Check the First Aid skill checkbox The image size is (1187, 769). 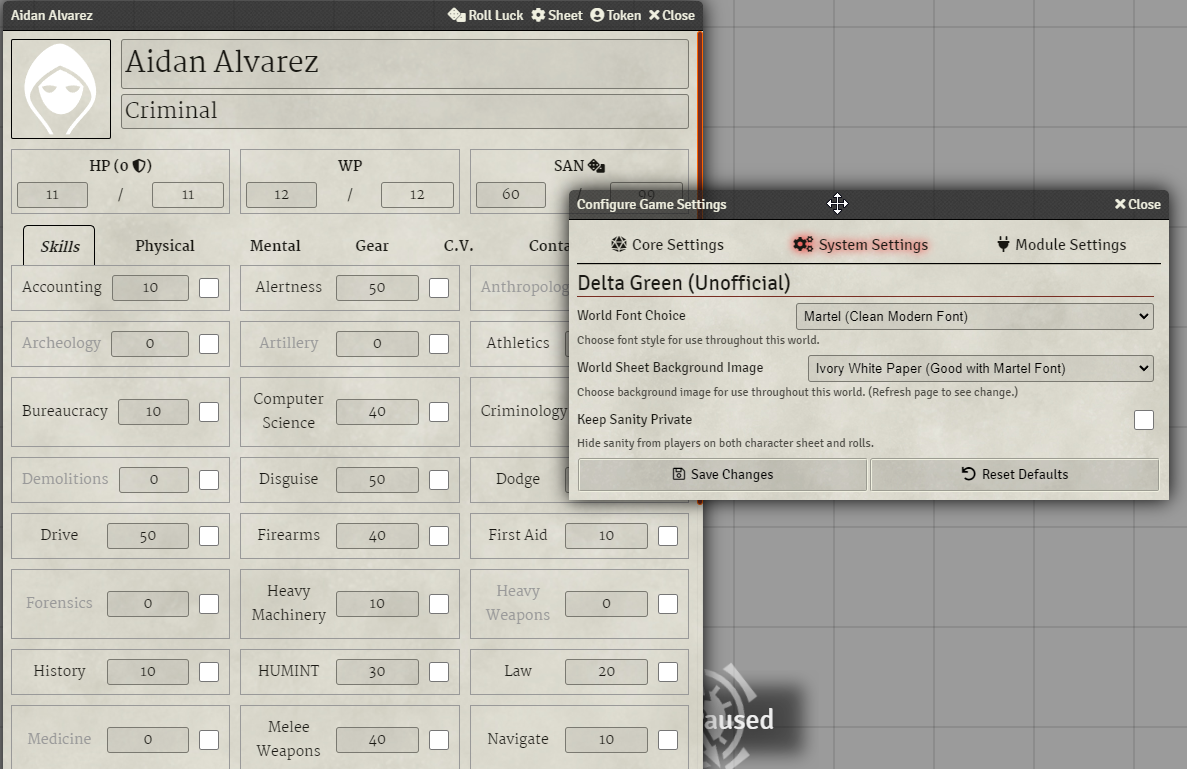[668, 536]
